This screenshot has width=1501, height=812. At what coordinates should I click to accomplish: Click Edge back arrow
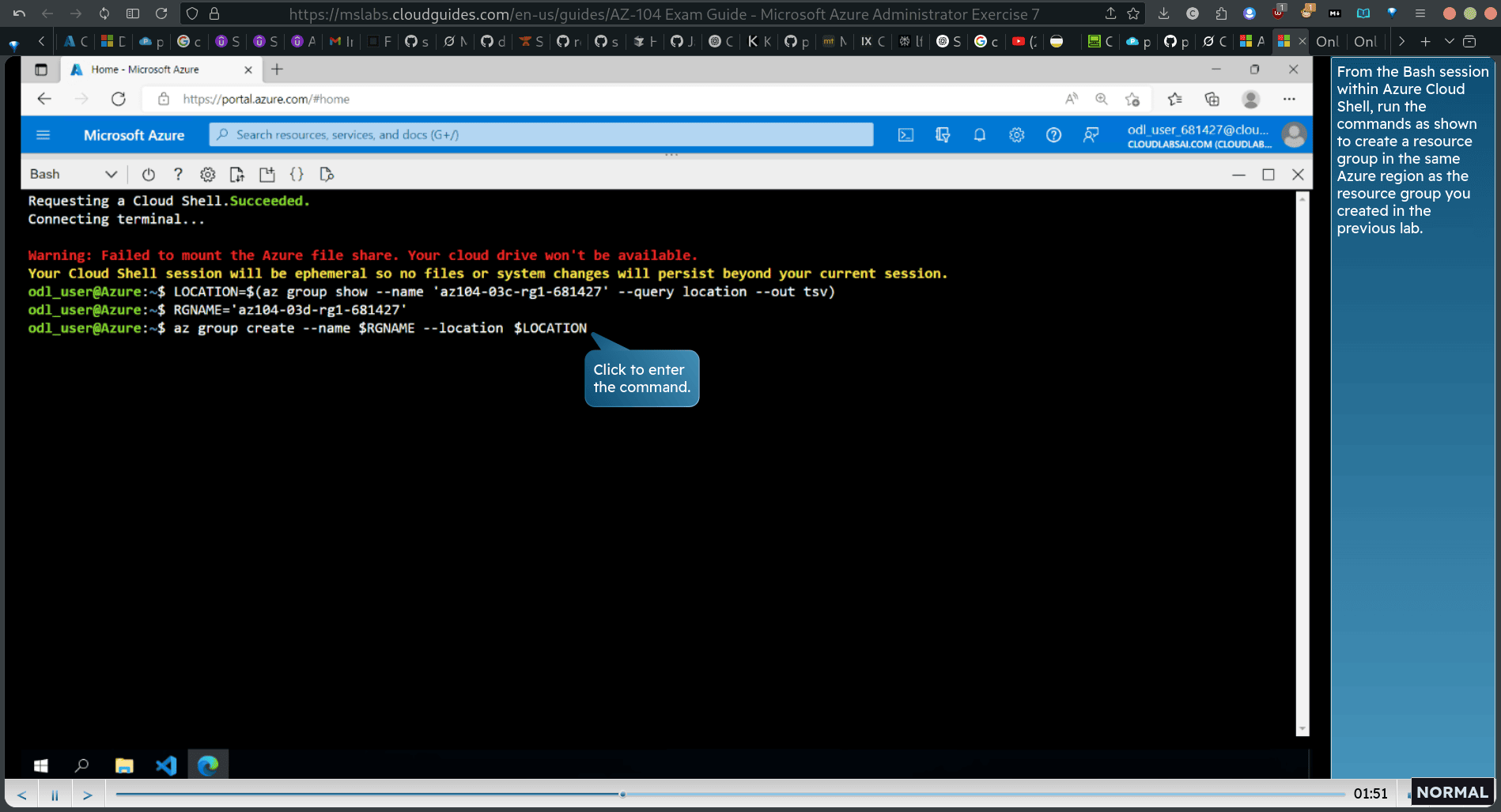[x=44, y=99]
